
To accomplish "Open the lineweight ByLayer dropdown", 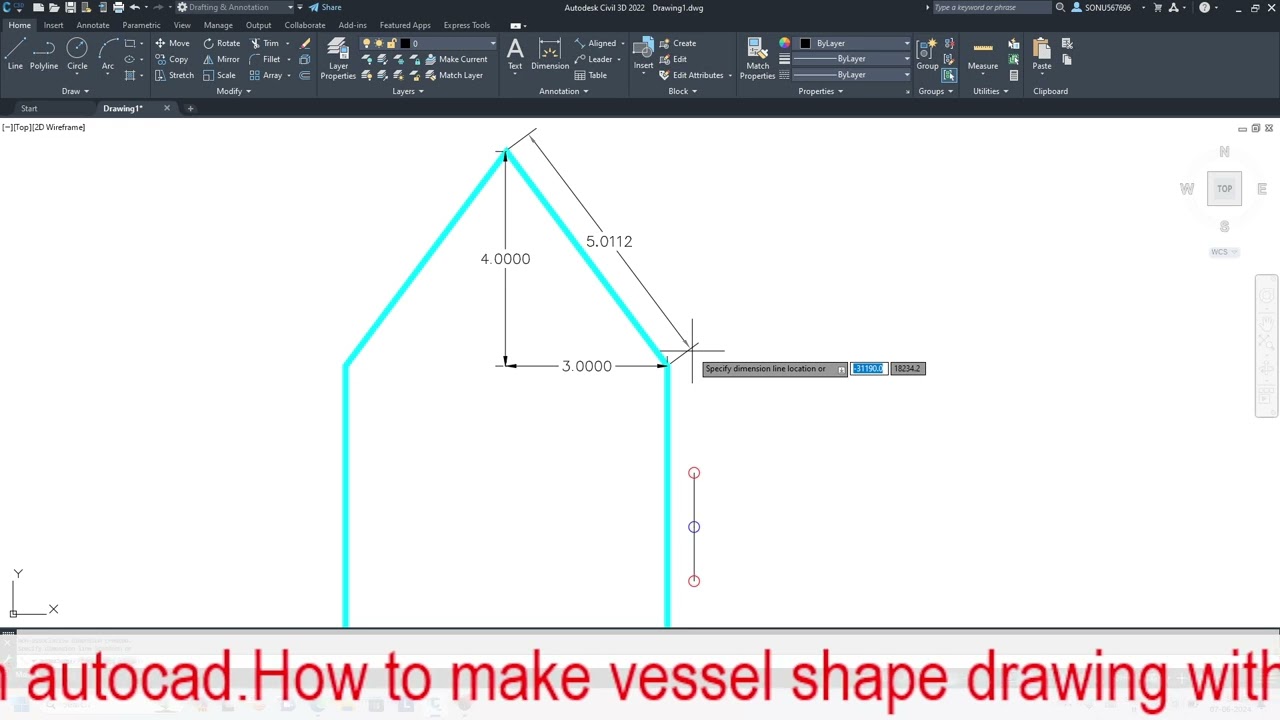I will pos(852,59).
